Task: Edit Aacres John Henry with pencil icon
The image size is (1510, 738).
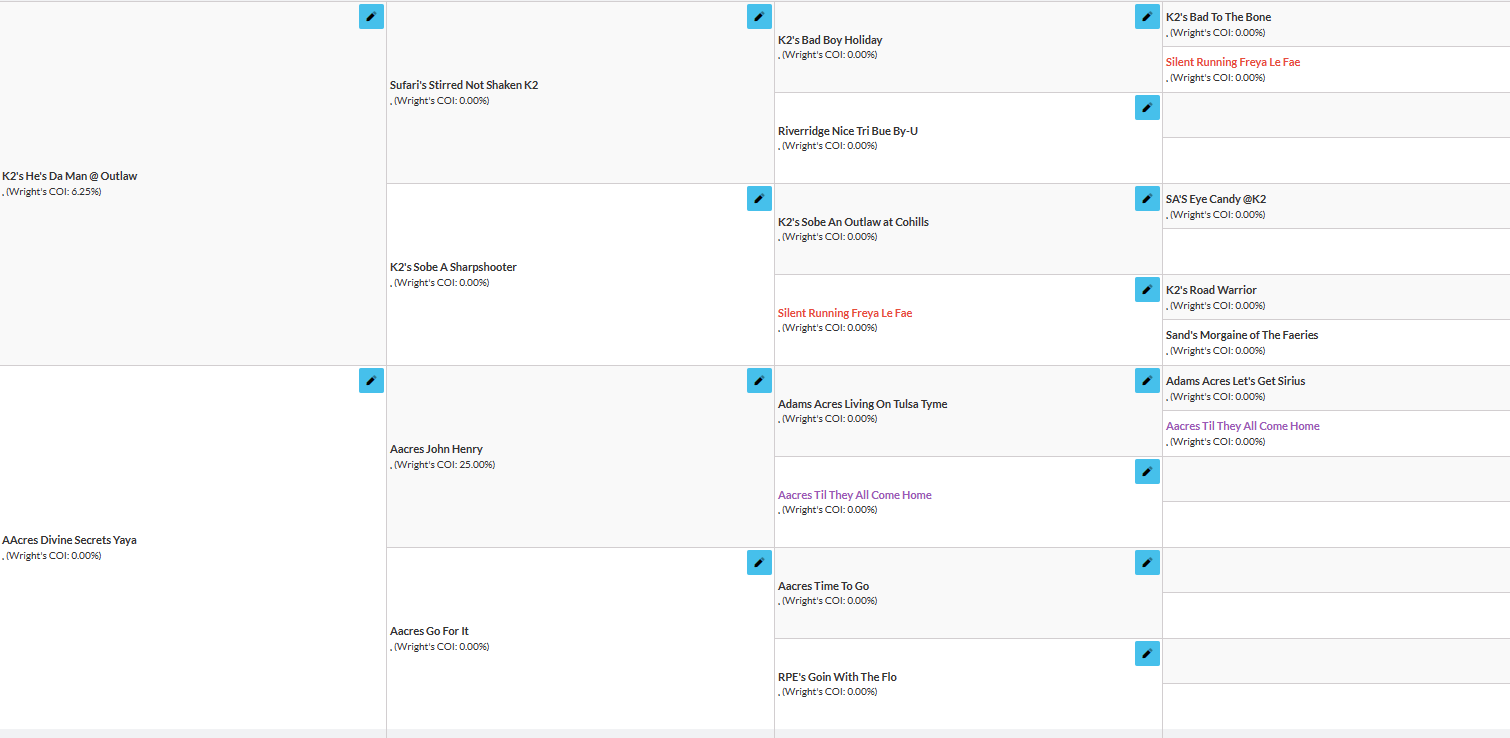Action: click(759, 380)
